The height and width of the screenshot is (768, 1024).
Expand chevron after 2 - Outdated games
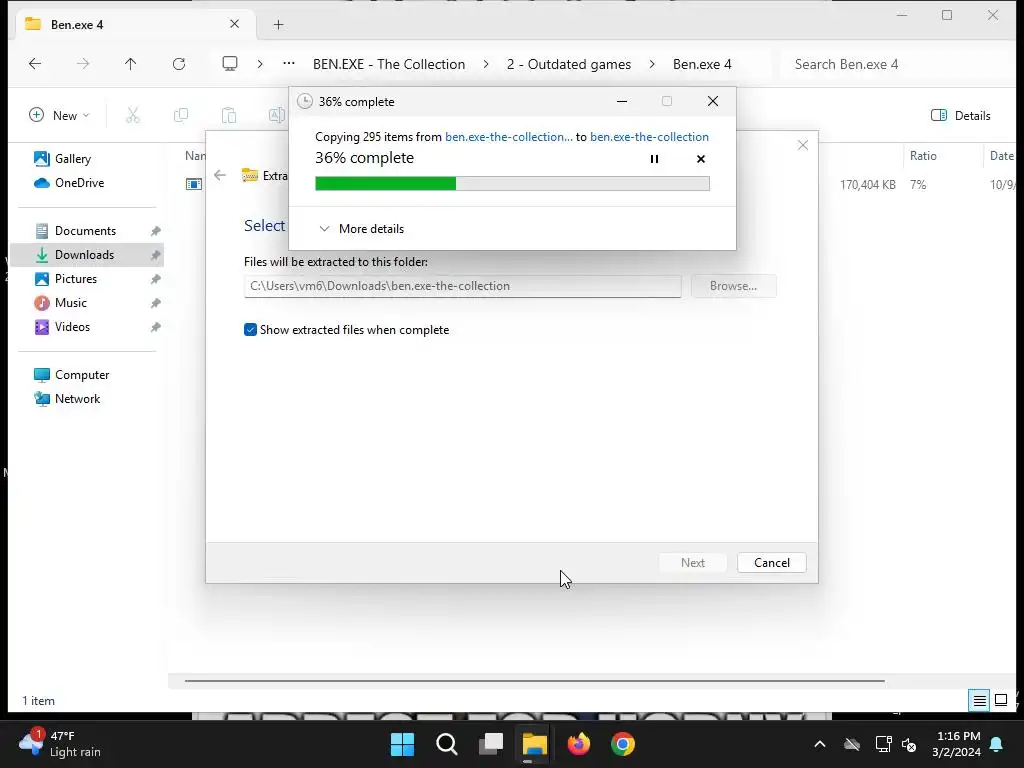pyautogui.click(x=652, y=64)
